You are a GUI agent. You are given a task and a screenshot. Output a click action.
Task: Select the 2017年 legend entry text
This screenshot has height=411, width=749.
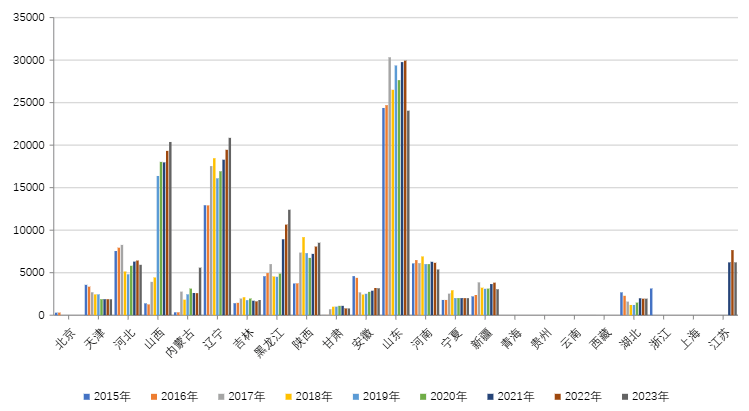pos(245,397)
